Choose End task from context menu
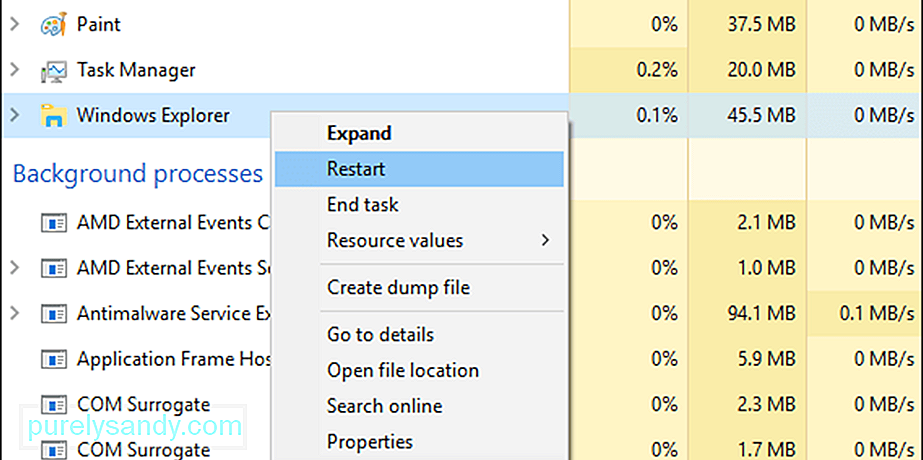Image resolution: width=923 pixels, height=460 pixels. pyautogui.click(x=419, y=205)
